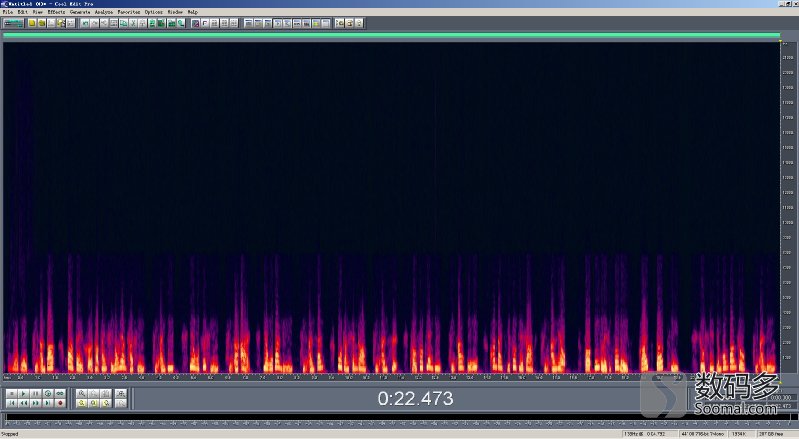799x439 pixels.
Task: Click the Go to Beginning button
Action: coord(11,403)
